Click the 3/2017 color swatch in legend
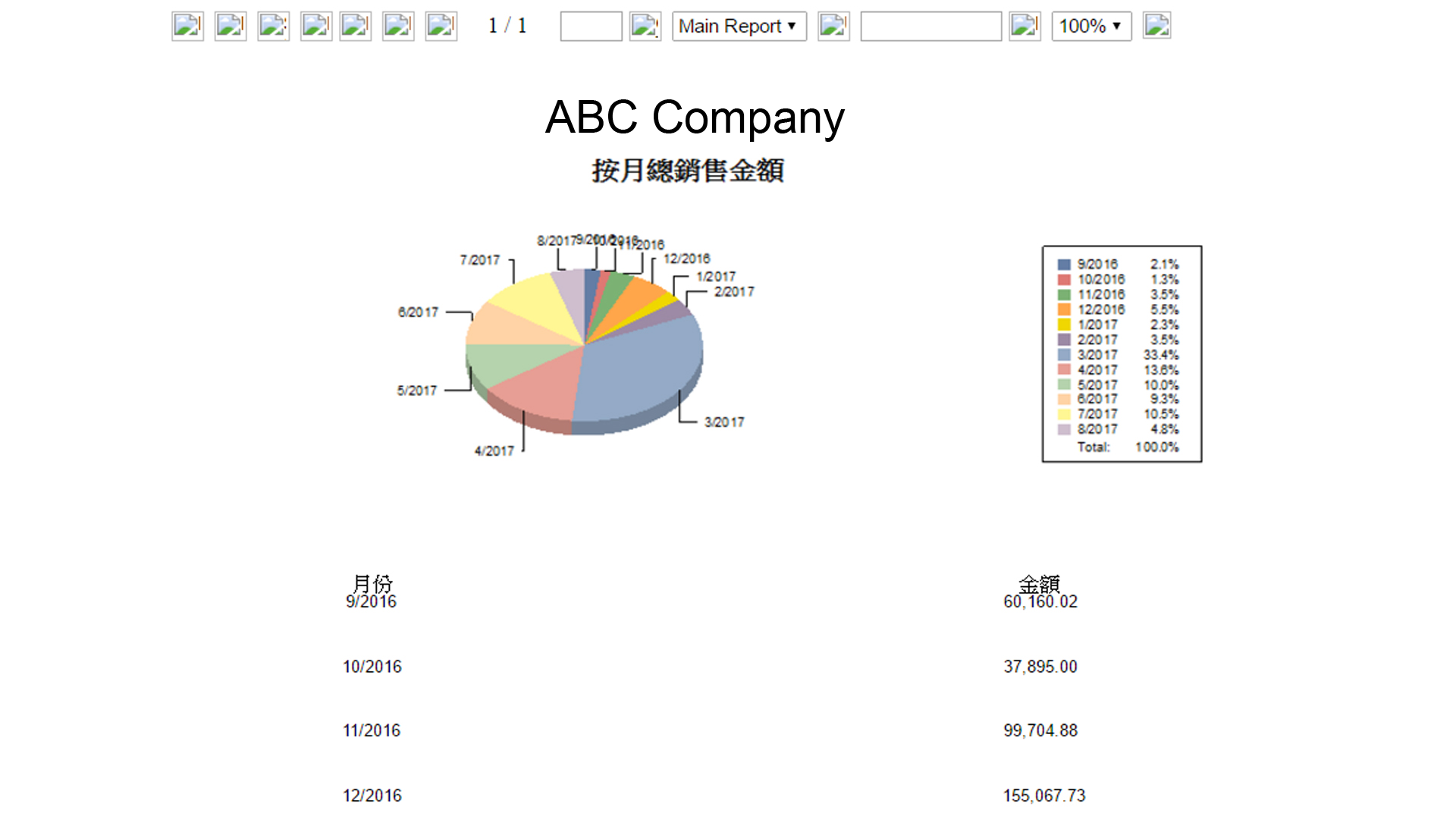 point(1064,355)
